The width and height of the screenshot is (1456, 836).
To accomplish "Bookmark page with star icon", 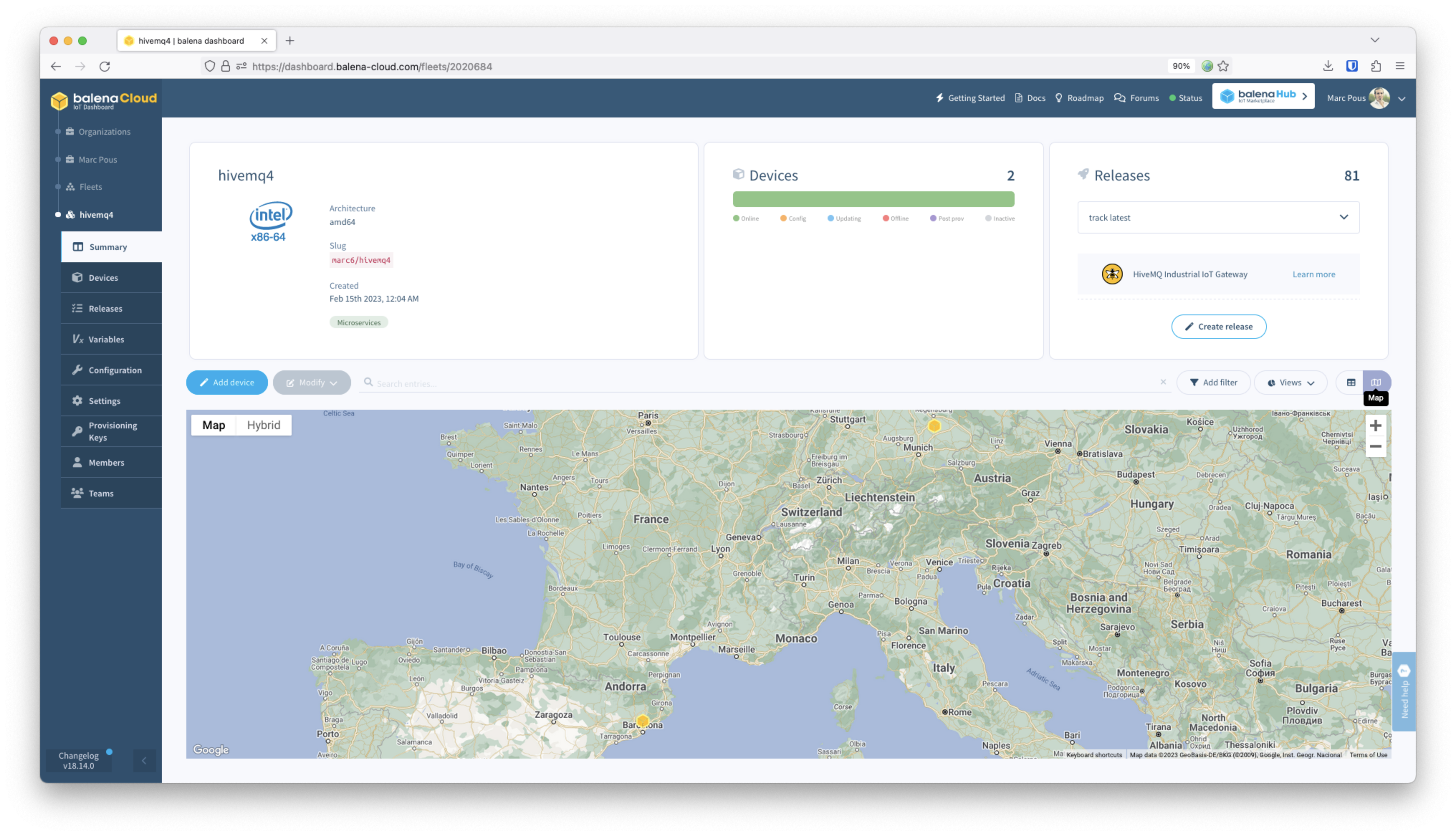I will coord(1223,66).
